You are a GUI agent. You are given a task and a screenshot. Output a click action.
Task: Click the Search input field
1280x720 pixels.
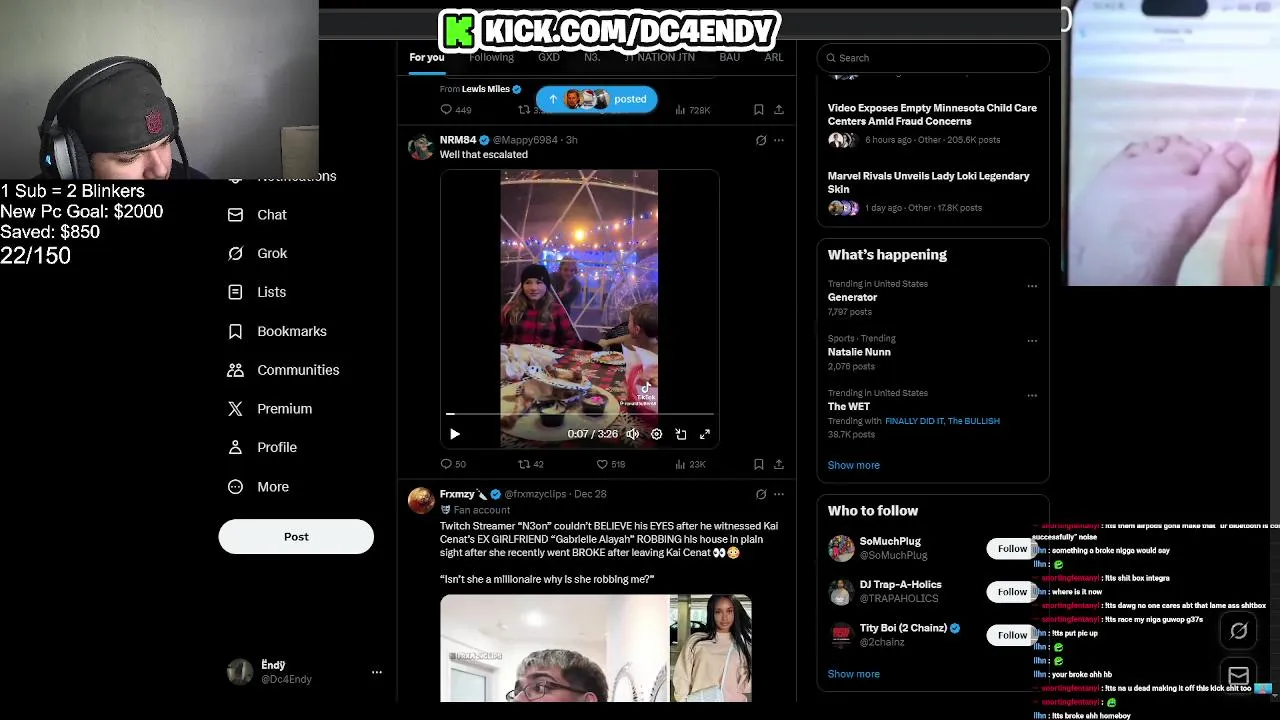pyautogui.click(x=933, y=58)
